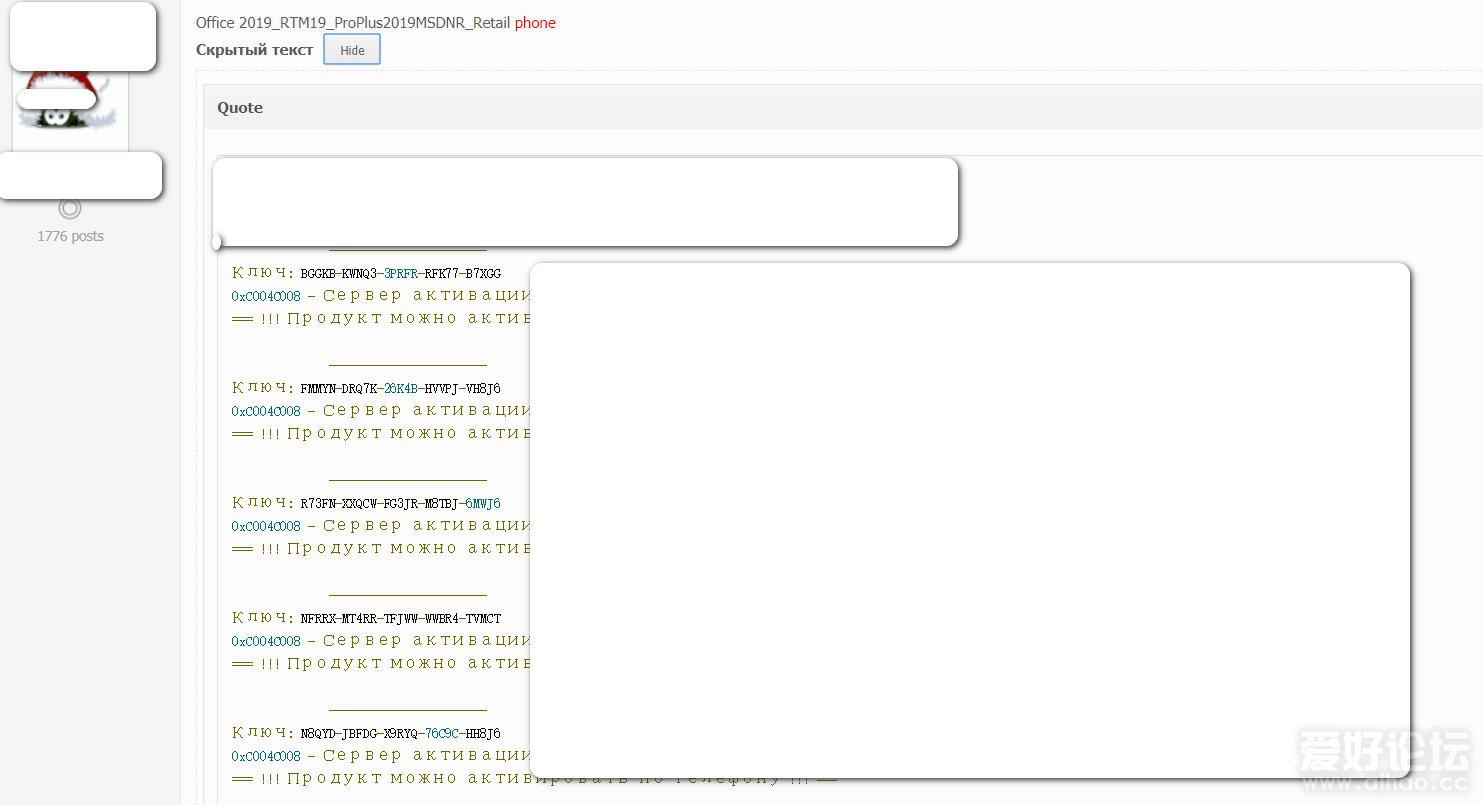Select the '1776 posts' text
The image size is (1483, 805).
[70, 236]
